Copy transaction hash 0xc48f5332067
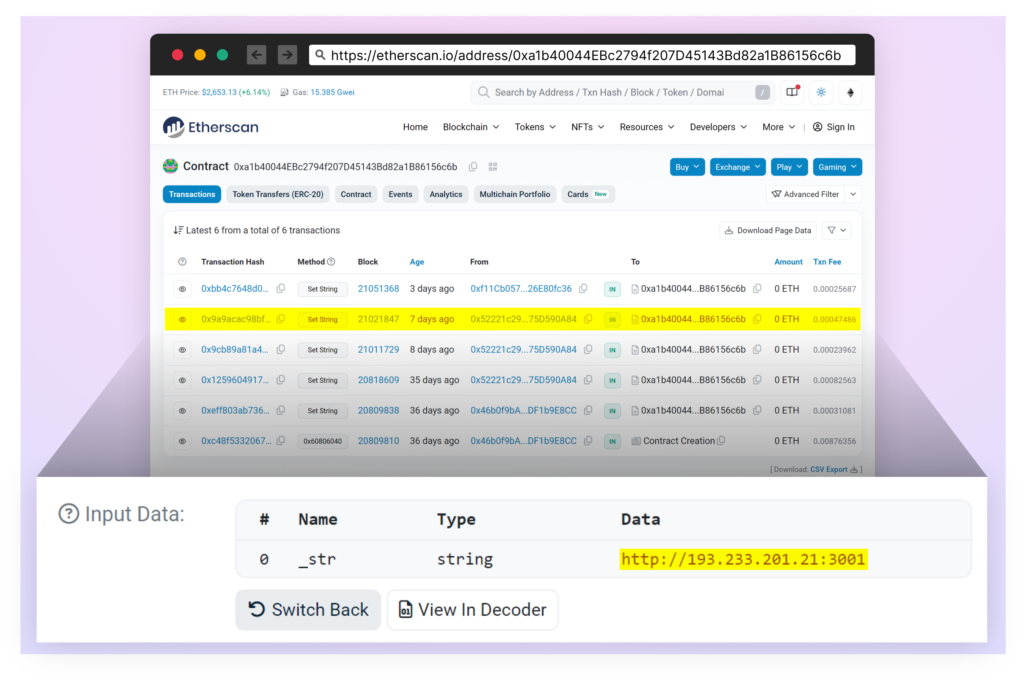This screenshot has width=1024, height=682. [281, 441]
